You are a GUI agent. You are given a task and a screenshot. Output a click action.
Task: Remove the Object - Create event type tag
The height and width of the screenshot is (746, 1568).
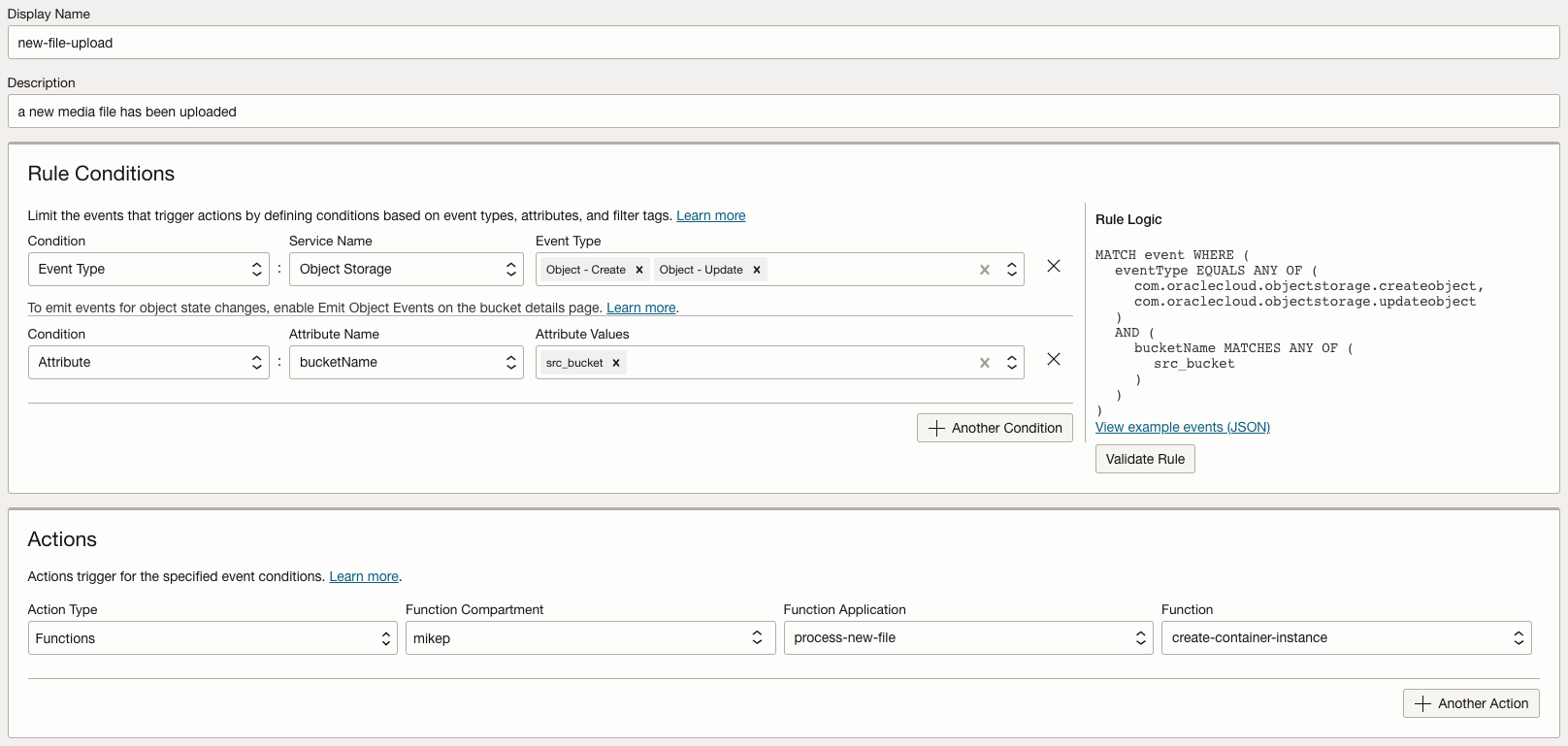point(639,270)
